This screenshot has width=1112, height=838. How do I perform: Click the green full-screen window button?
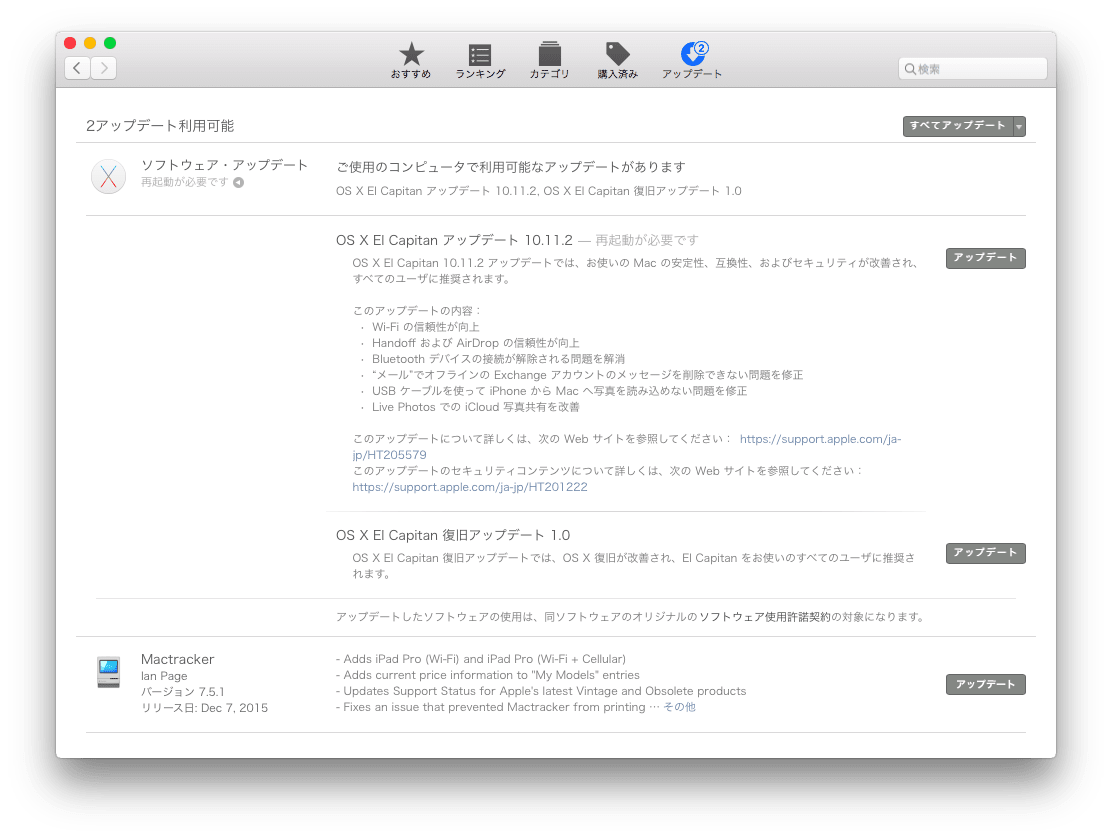pyautogui.click(x=110, y=43)
